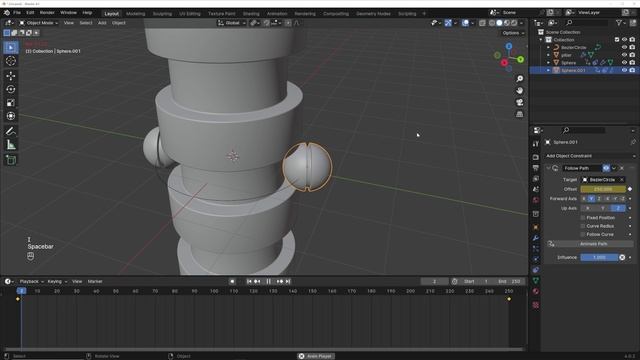
Task: Open the World properties tab
Action: point(536,200)
